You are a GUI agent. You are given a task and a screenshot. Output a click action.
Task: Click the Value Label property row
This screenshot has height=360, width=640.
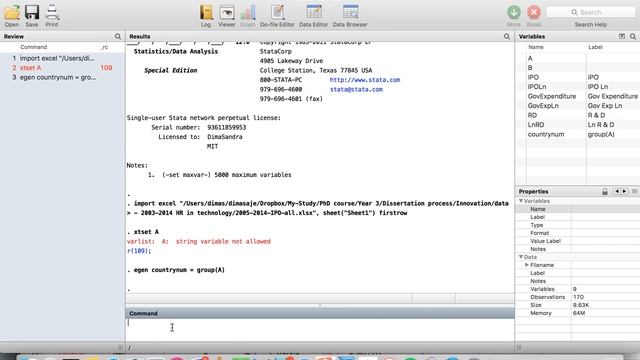[x=578, y=241]
